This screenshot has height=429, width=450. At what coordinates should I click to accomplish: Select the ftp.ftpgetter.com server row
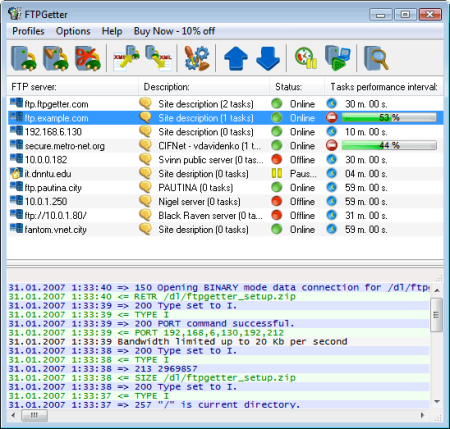click(x=225, y=104)
